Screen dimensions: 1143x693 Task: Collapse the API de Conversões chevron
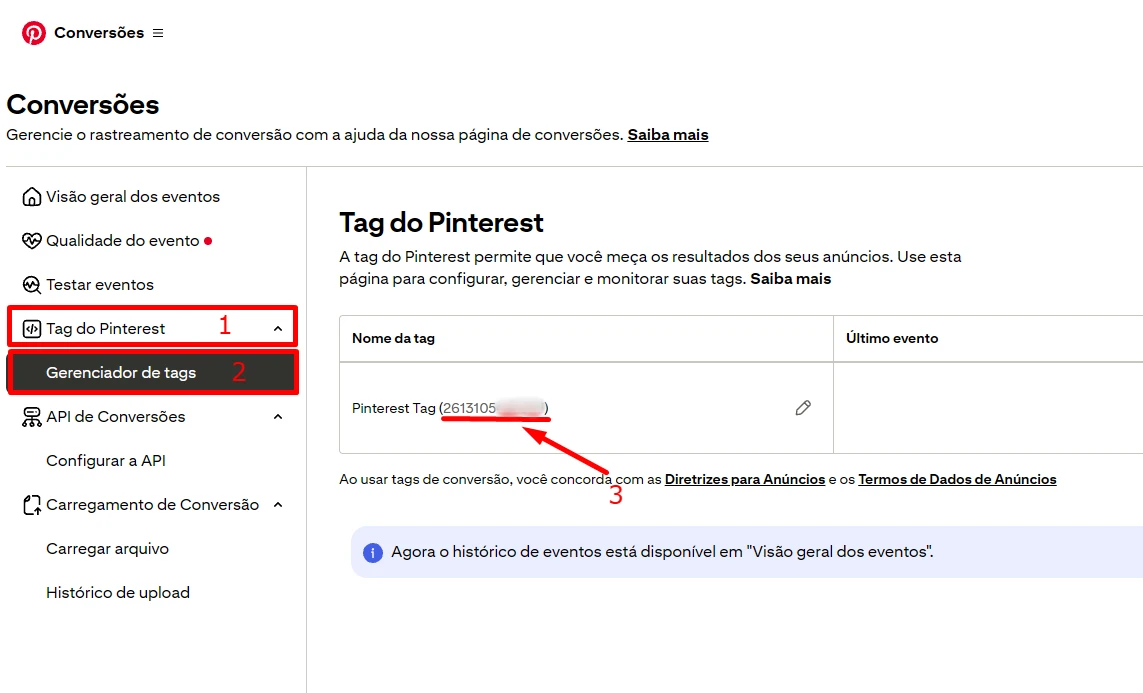tap(278, 417)
